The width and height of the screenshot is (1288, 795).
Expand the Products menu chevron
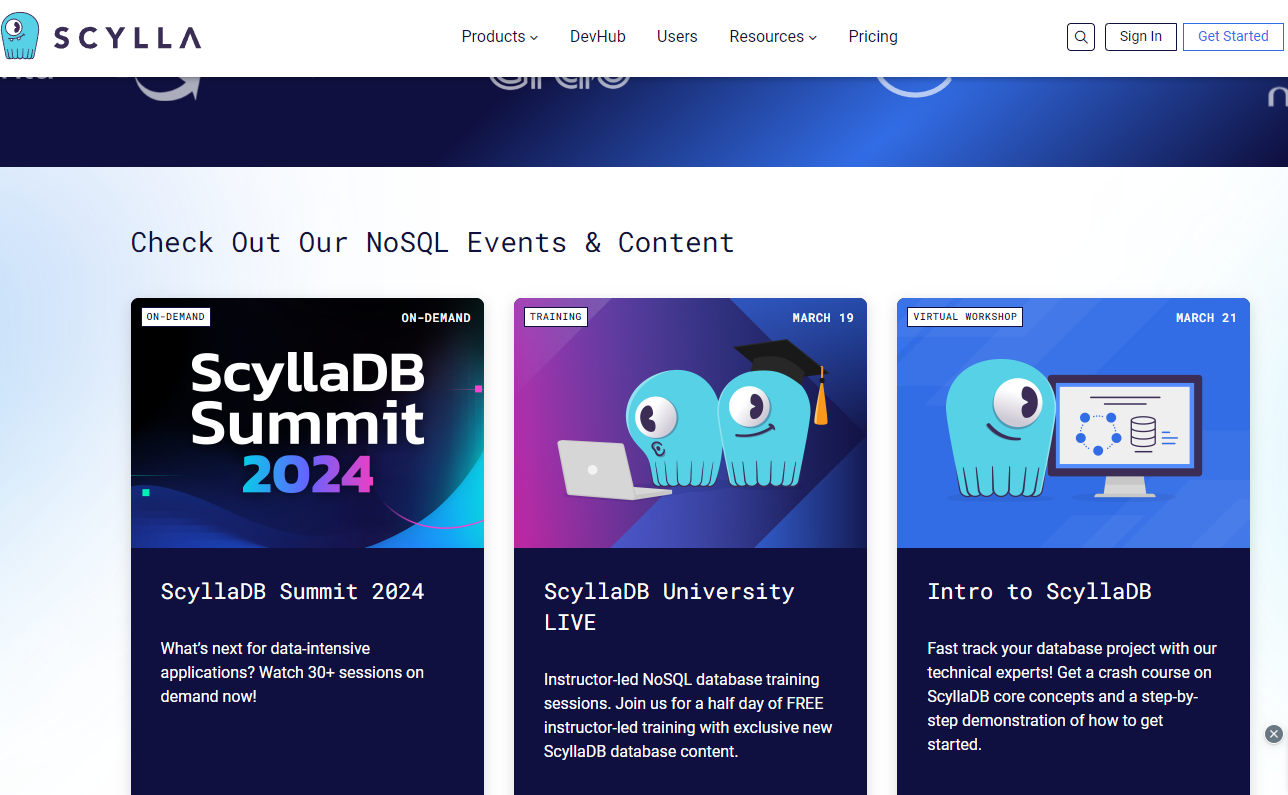click(x=534, y=37)
